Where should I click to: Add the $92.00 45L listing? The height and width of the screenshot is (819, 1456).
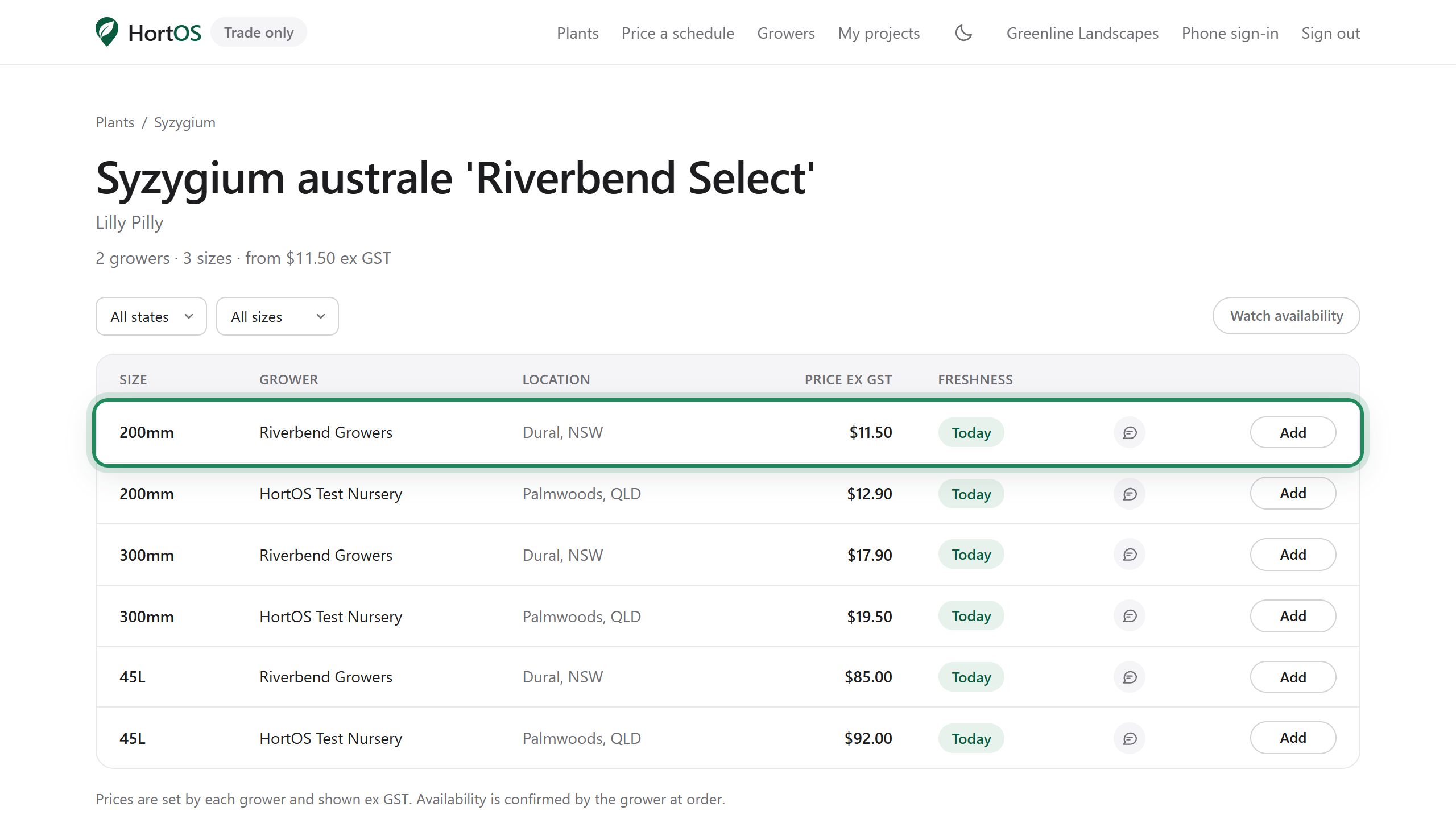coord(1293,738)
